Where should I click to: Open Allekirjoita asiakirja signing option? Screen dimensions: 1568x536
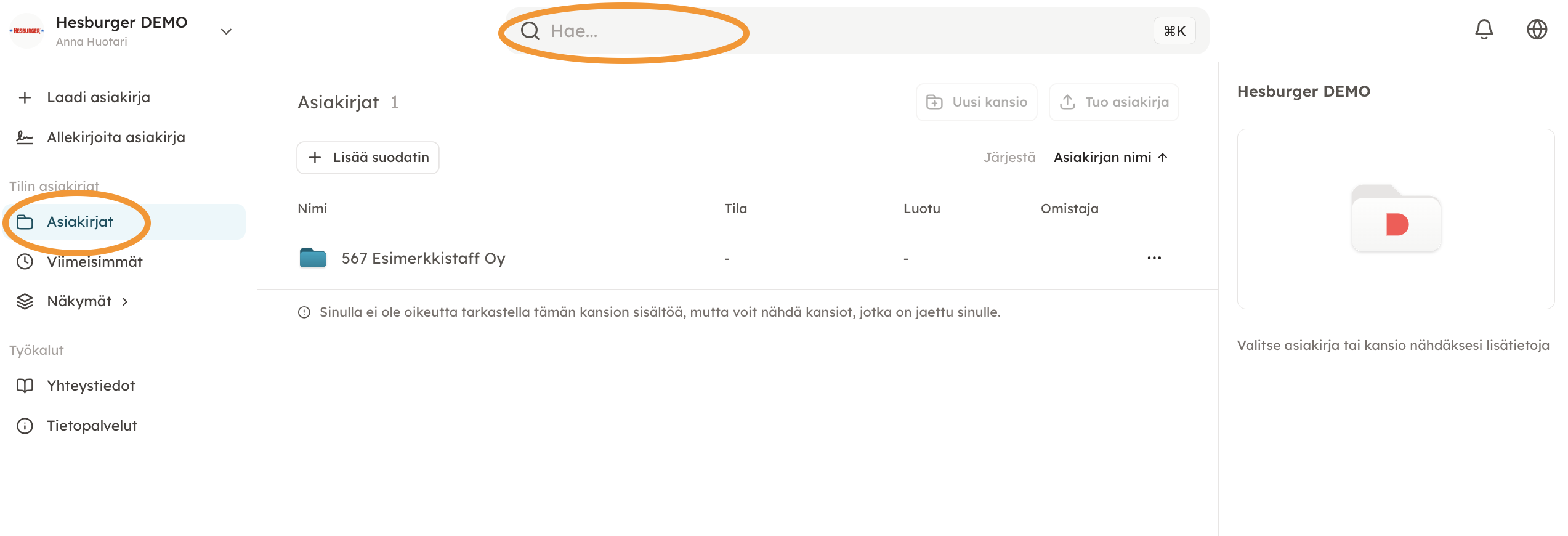pos(116,137)
